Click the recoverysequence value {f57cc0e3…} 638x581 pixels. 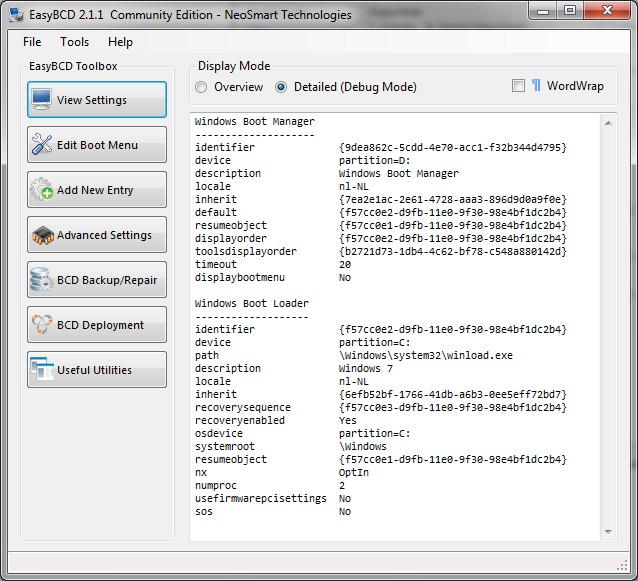coord(452,407)
